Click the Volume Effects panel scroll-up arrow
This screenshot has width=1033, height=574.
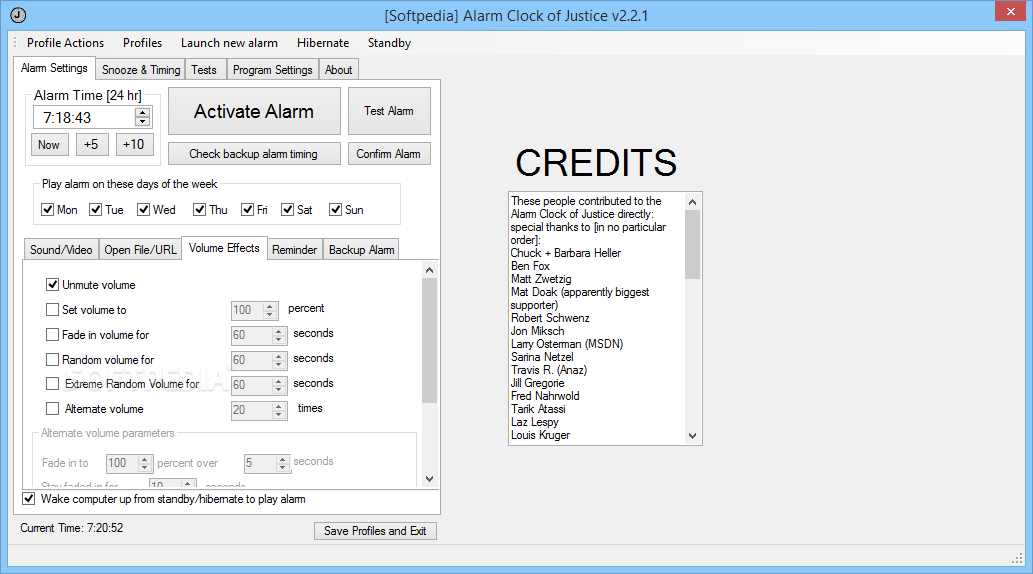point(430,270)
